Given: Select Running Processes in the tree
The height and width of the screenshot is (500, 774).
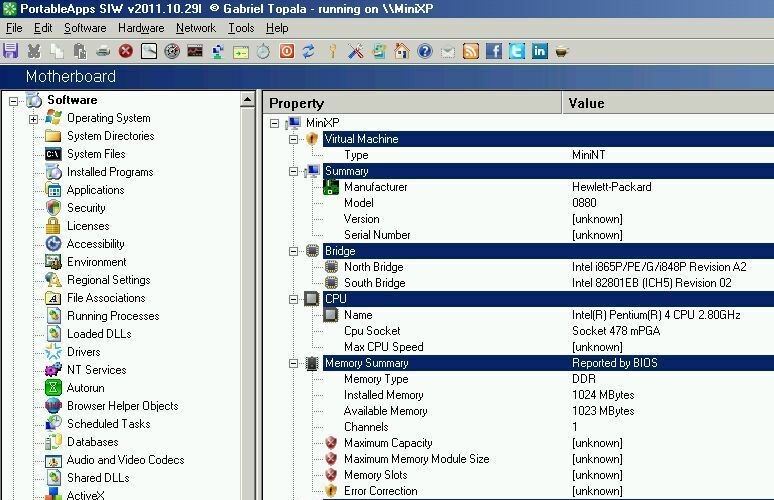Looking at the screenshot, I should pos(113,316).
